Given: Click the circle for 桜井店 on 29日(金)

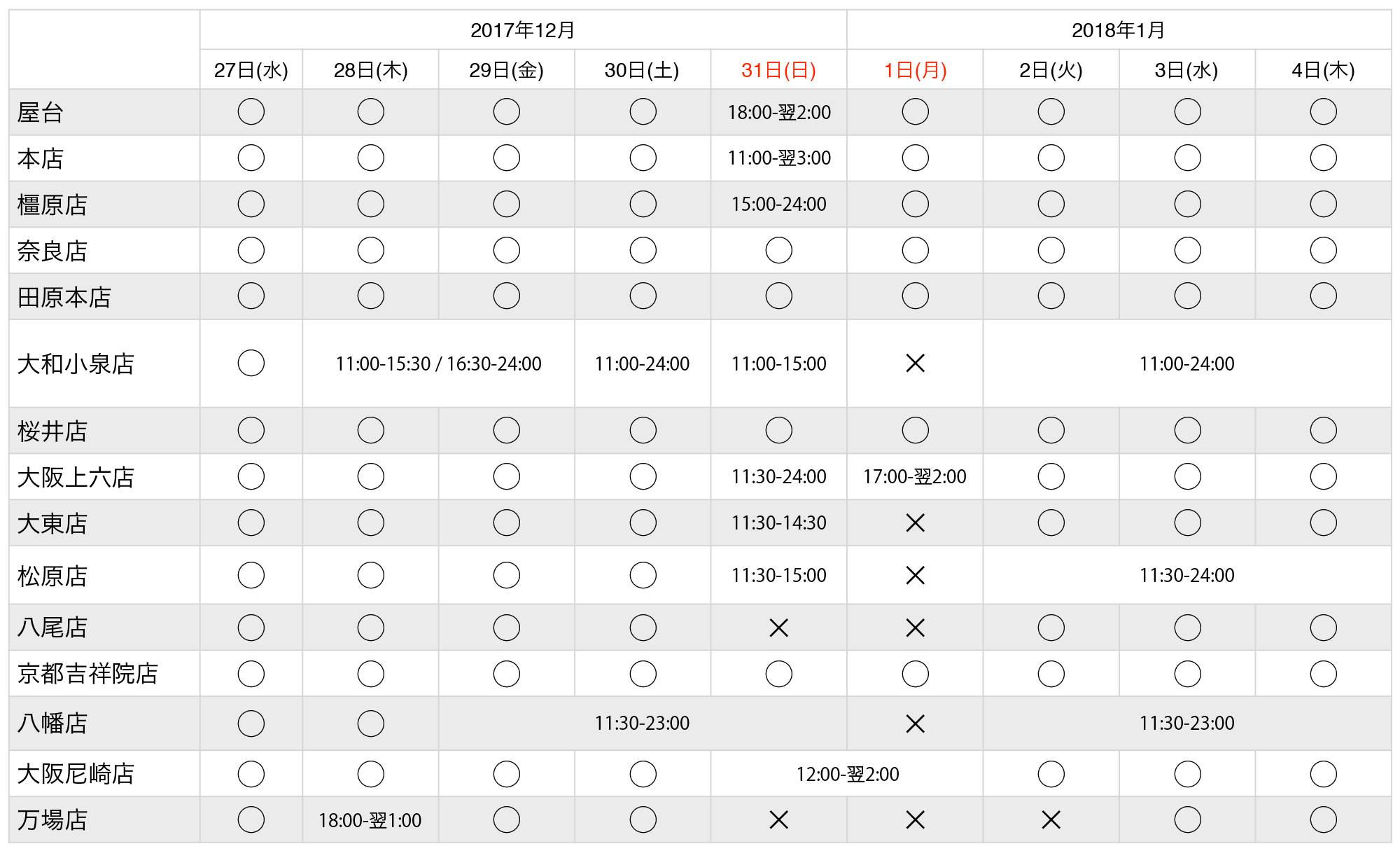Looking at the screenshot, I should point(506,431).
